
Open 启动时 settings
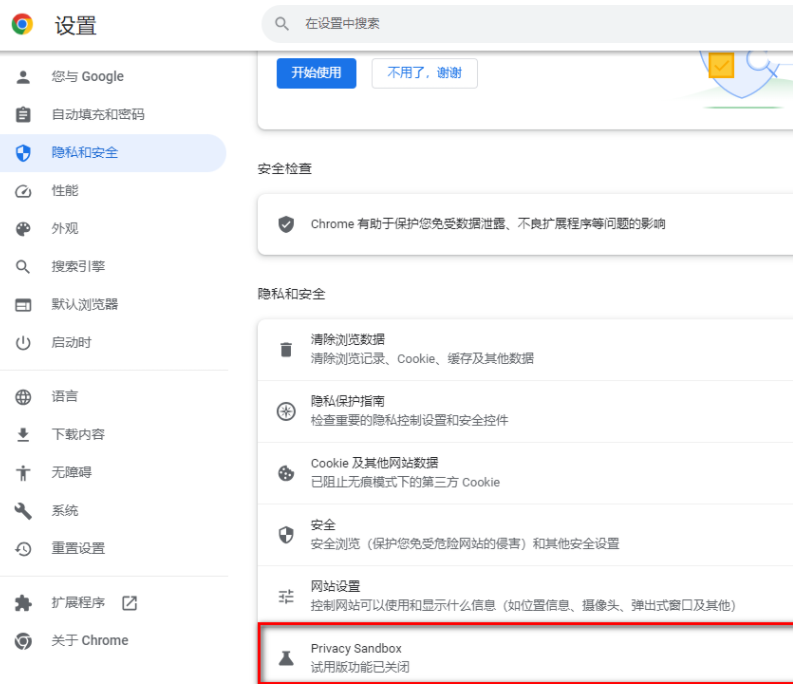point(113,343)
